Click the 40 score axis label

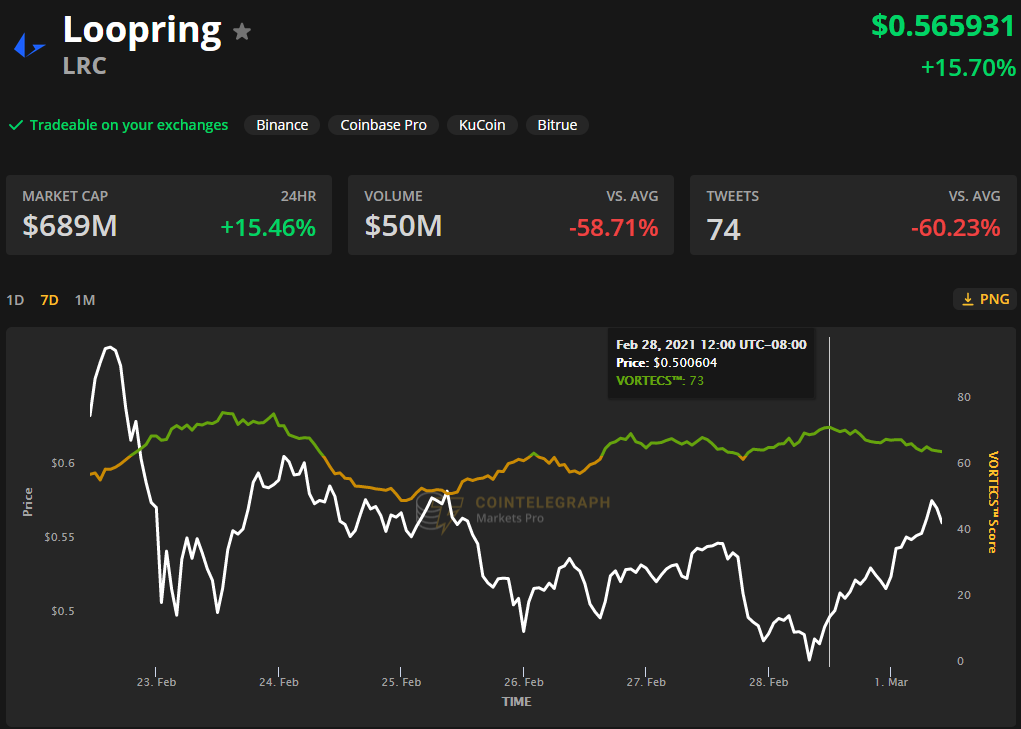coord(964,529)
